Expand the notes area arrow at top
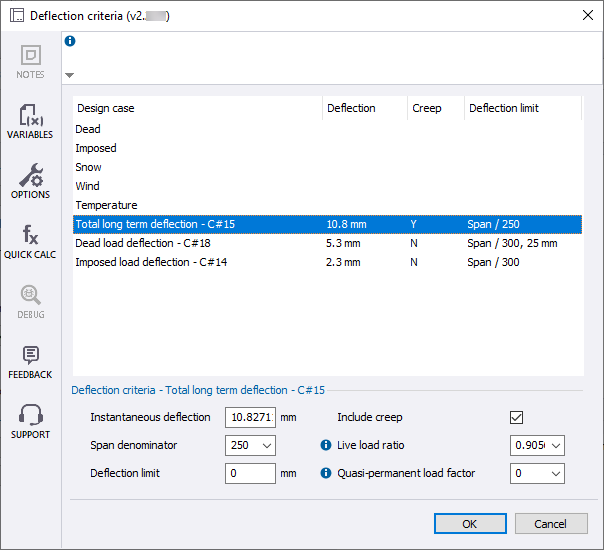This screenshot has width=604, height=550. 69,75
